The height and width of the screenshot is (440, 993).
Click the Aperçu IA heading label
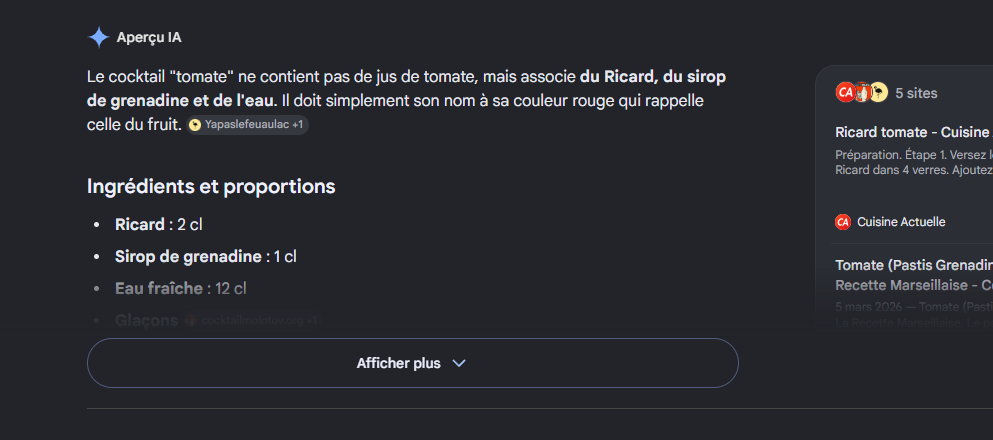point(149,38)
